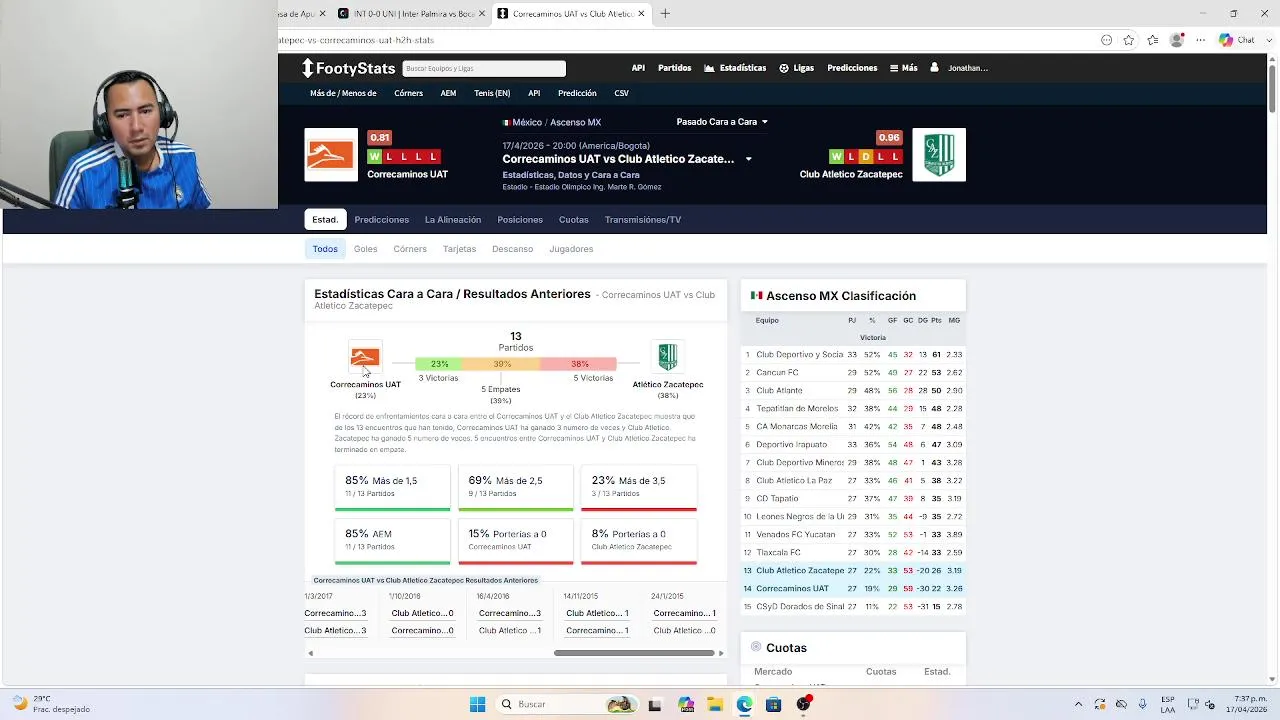Click the 0.96 rating badge for Zacatepec
The height and width of the screenshot is (720, 1280).
pos(889,138)
